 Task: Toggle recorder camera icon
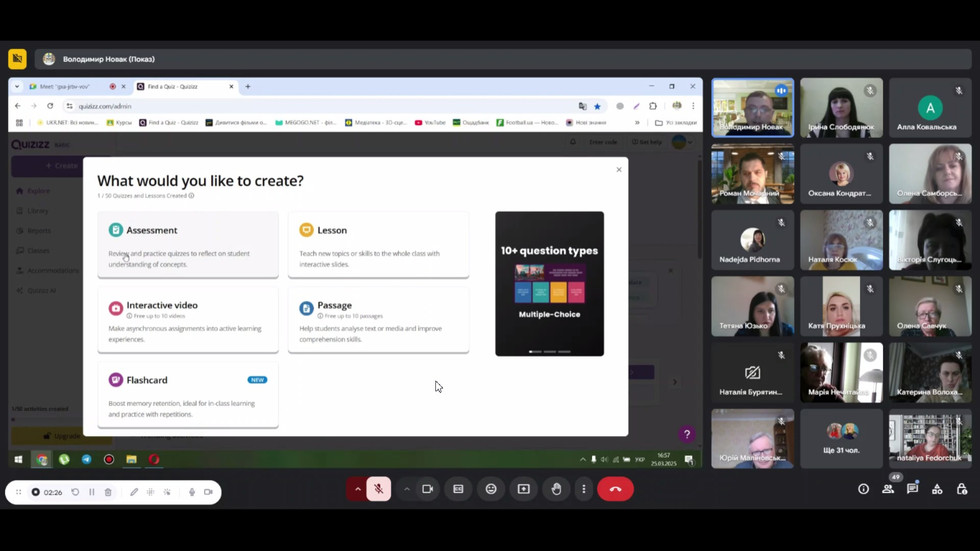point(208,492)
